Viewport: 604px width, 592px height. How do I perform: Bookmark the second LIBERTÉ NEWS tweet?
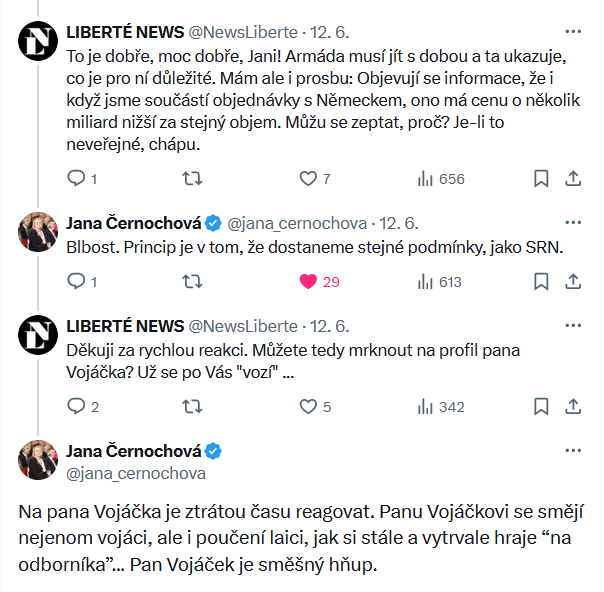(541, 406)
